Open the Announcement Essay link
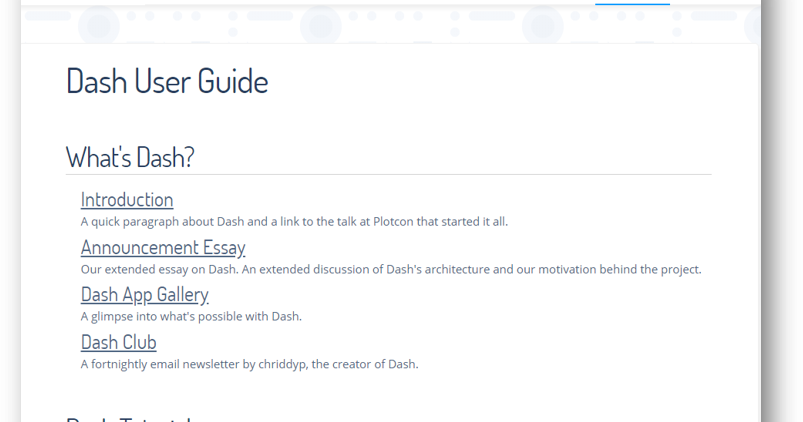This screenshot has height=422, width=803. [x=163, y=247]
